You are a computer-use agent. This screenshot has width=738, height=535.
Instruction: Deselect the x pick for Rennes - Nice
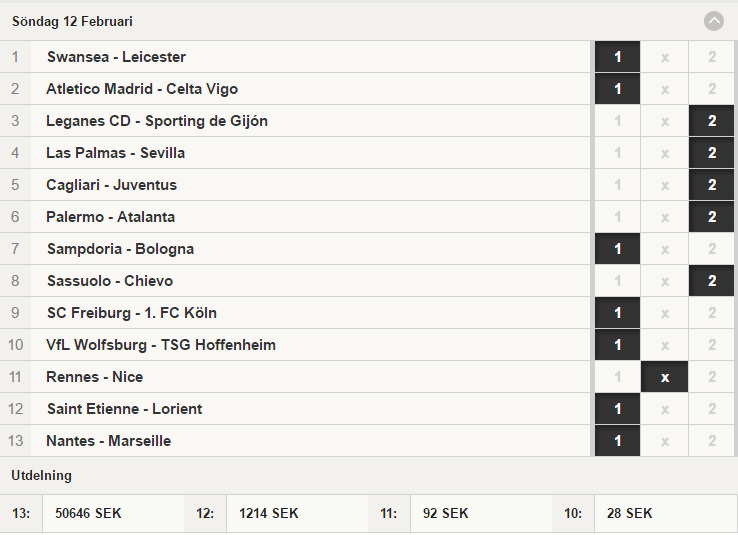coord(664,377)
